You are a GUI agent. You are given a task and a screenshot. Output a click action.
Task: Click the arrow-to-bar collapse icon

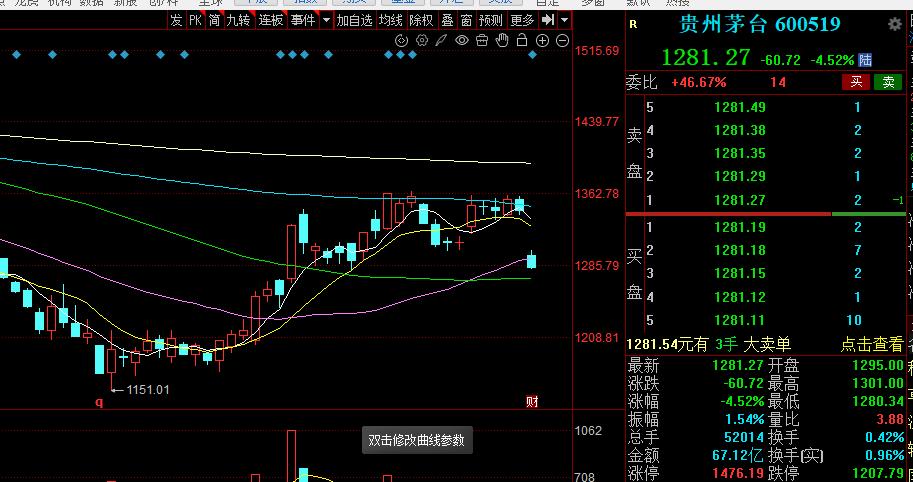(548, 20)
